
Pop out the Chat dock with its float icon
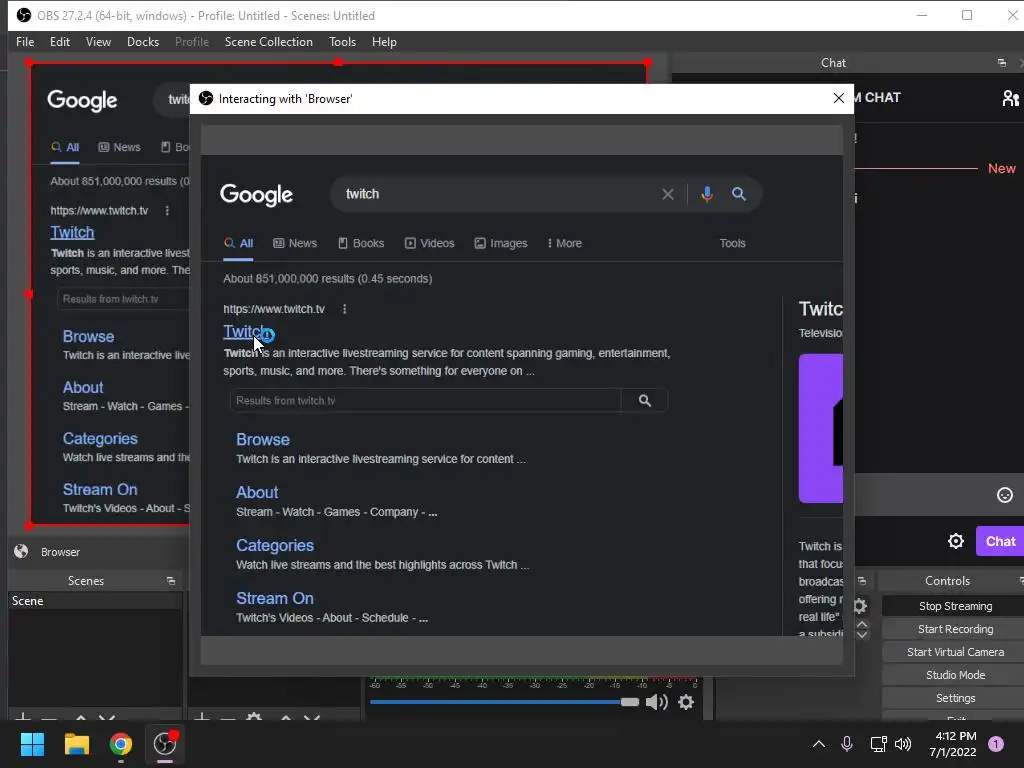click(x=1002, y=63)
